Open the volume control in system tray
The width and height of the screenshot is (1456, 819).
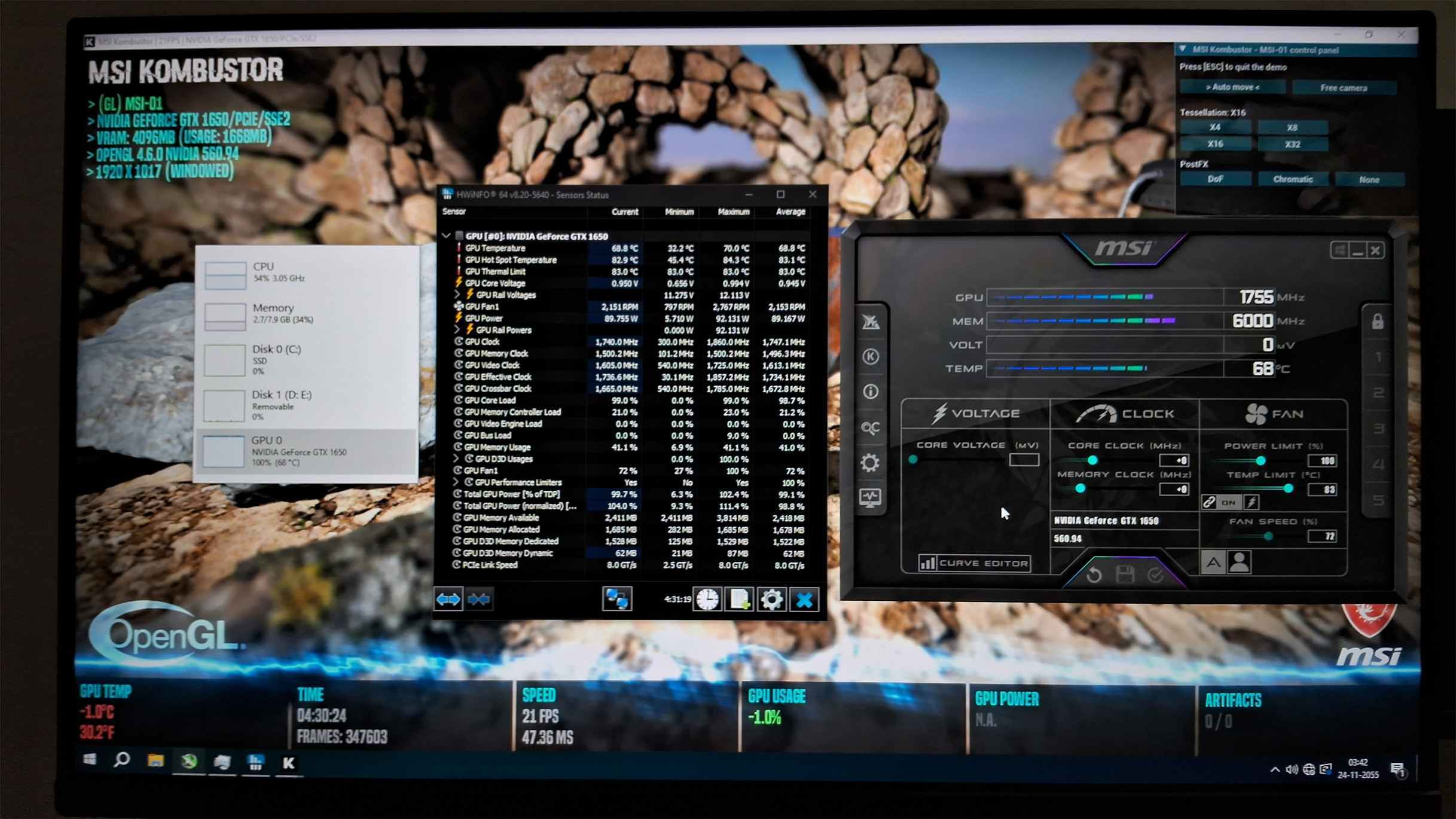[x=1292, y=769]
